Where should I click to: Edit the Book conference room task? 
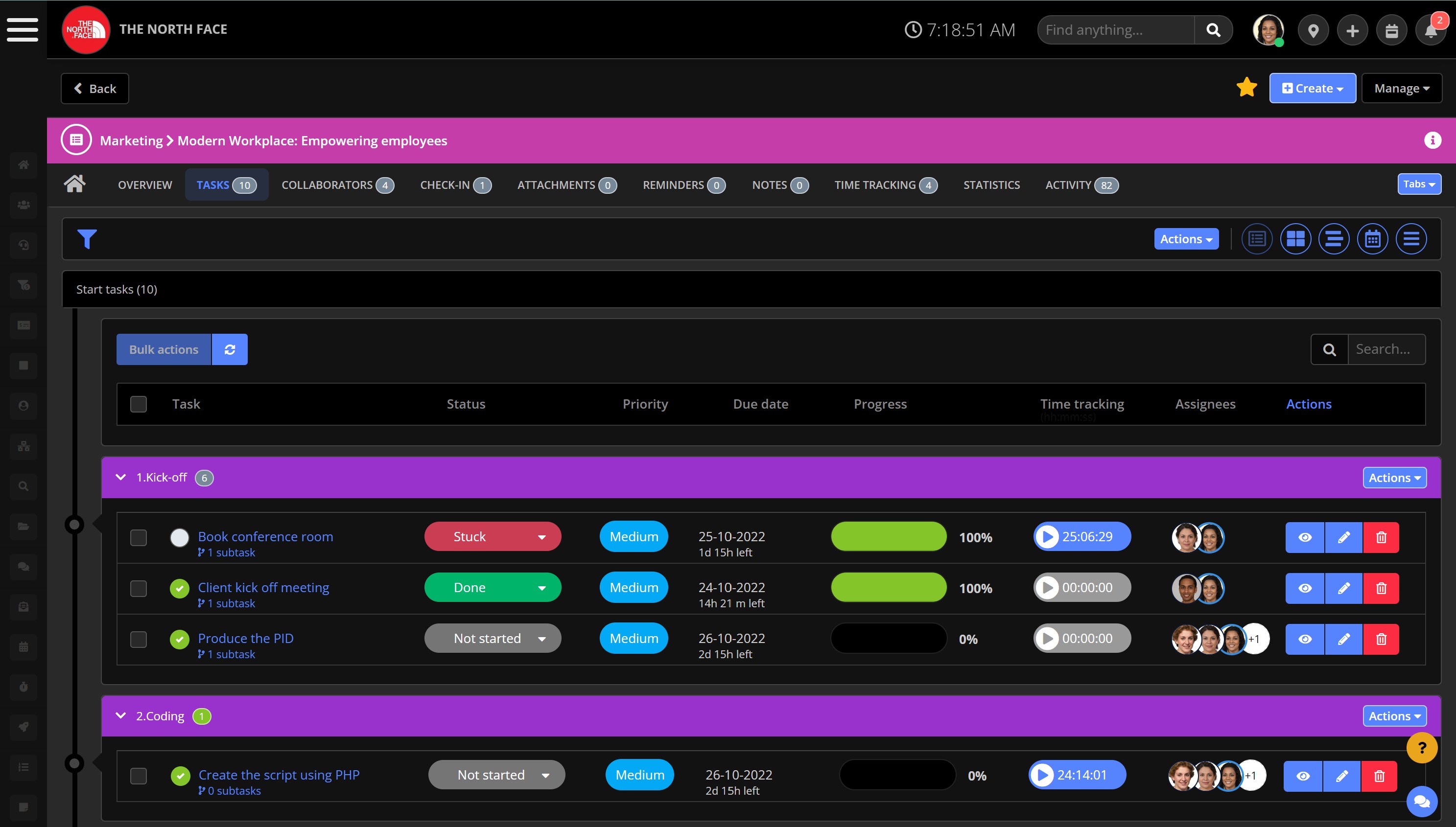coord(1343,537)
